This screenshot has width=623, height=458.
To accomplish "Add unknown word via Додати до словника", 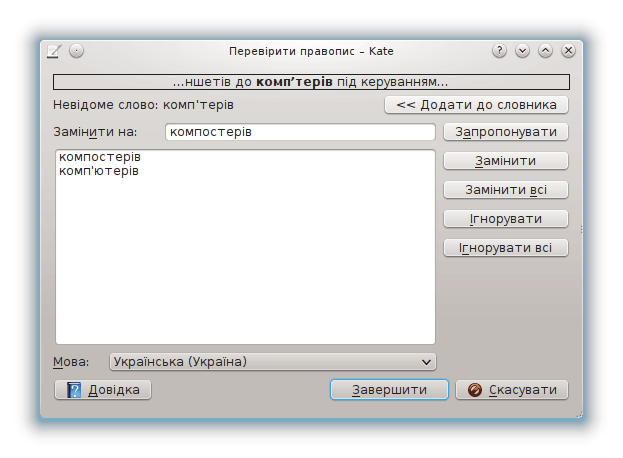I will pos(476,105).
